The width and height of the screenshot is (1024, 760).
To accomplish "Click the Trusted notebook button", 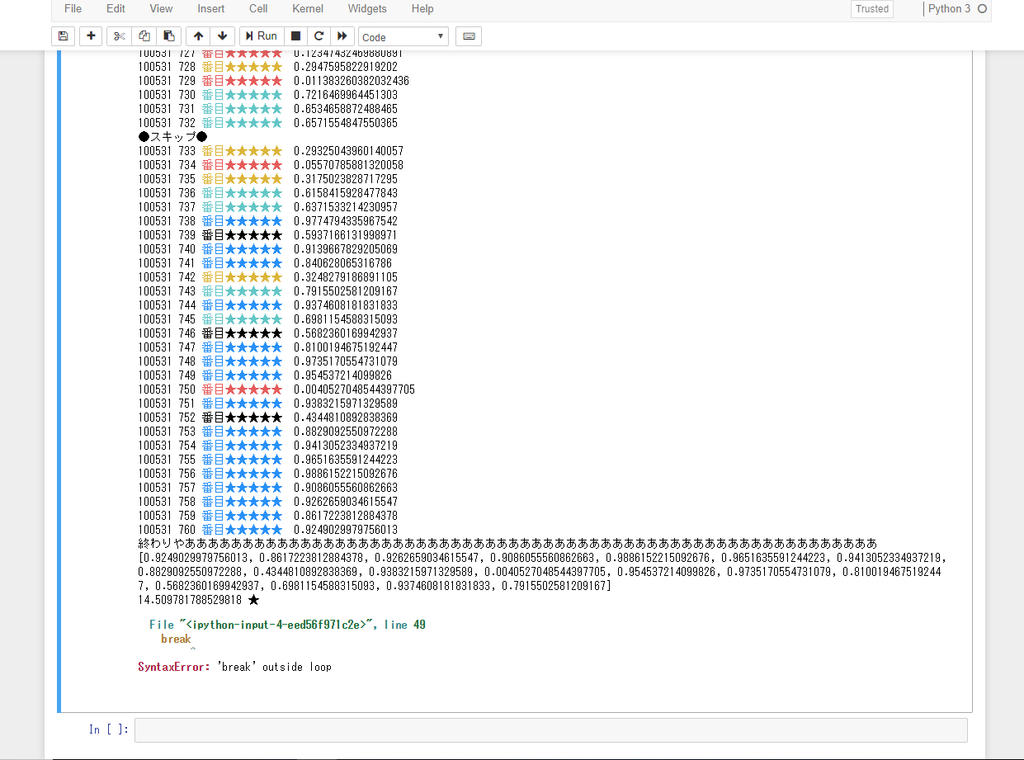I will point(872,8).
